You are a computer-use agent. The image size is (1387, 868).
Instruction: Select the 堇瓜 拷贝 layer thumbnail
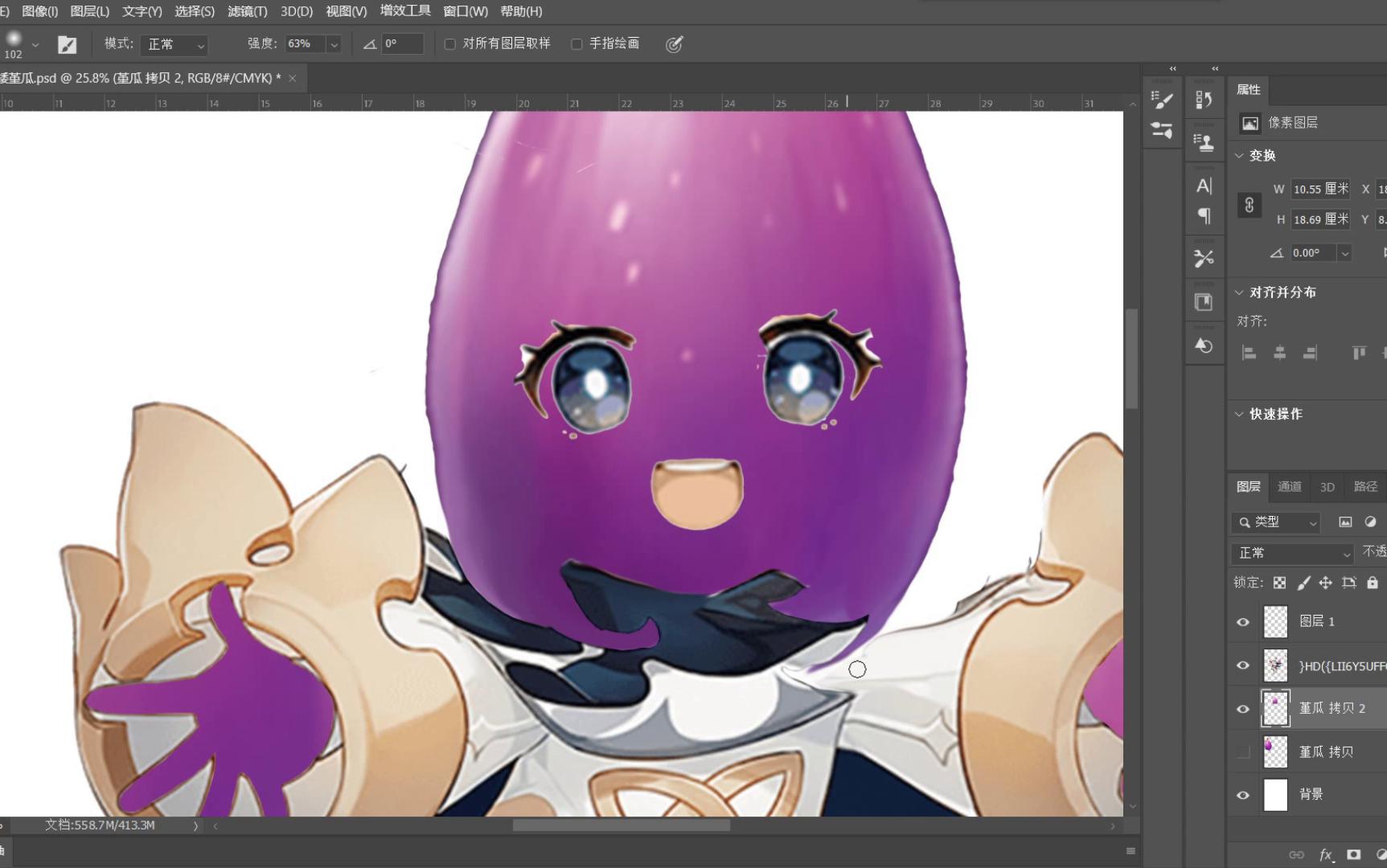pyautogui.click(x=1275, y=752)
